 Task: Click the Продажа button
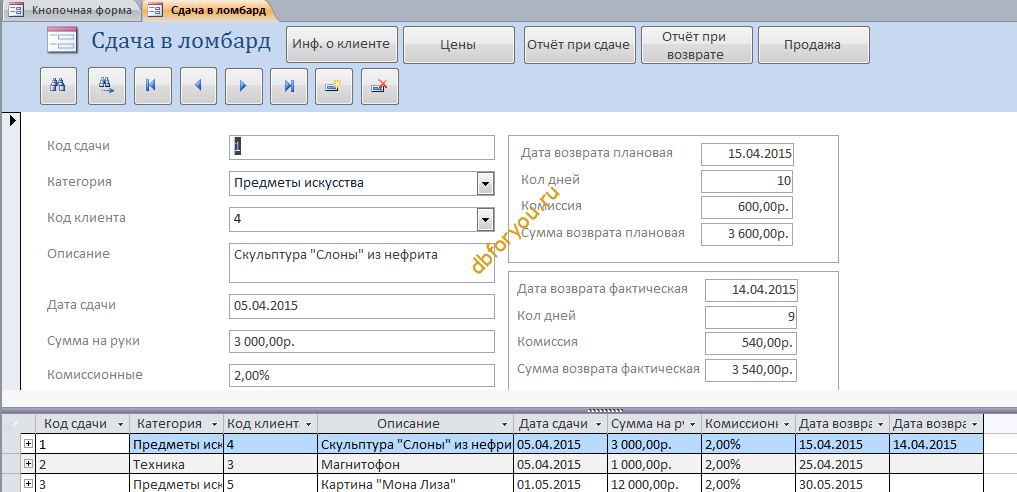pos(813,45)
